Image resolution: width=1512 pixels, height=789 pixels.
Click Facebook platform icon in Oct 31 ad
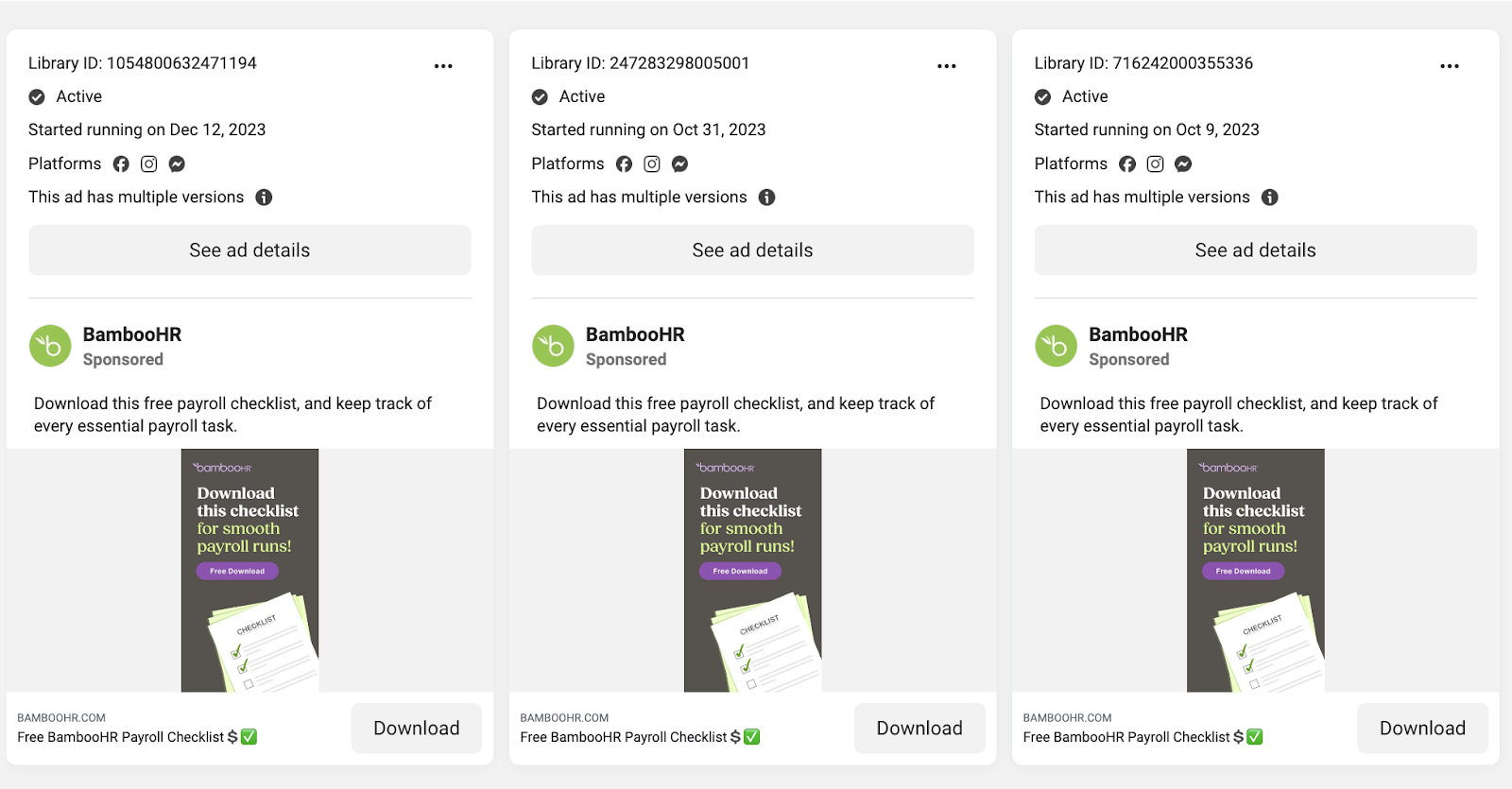(624, 164)
